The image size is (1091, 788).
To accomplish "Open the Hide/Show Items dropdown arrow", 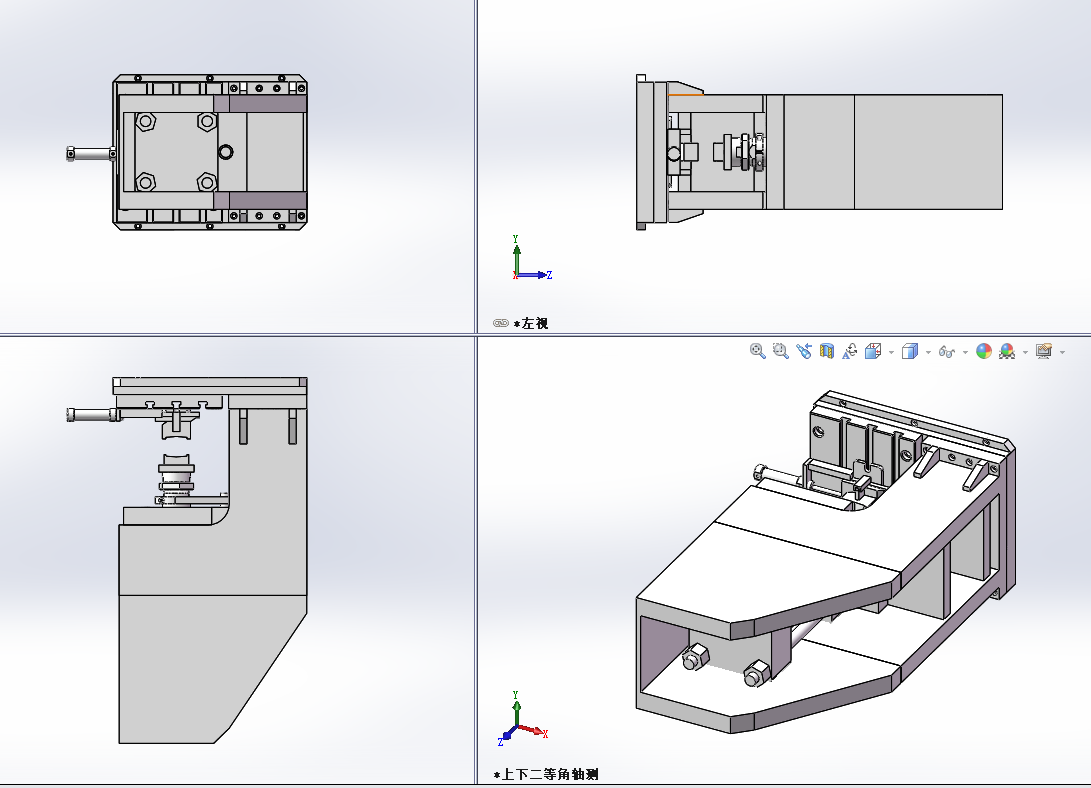I will (x=966, y=352).
